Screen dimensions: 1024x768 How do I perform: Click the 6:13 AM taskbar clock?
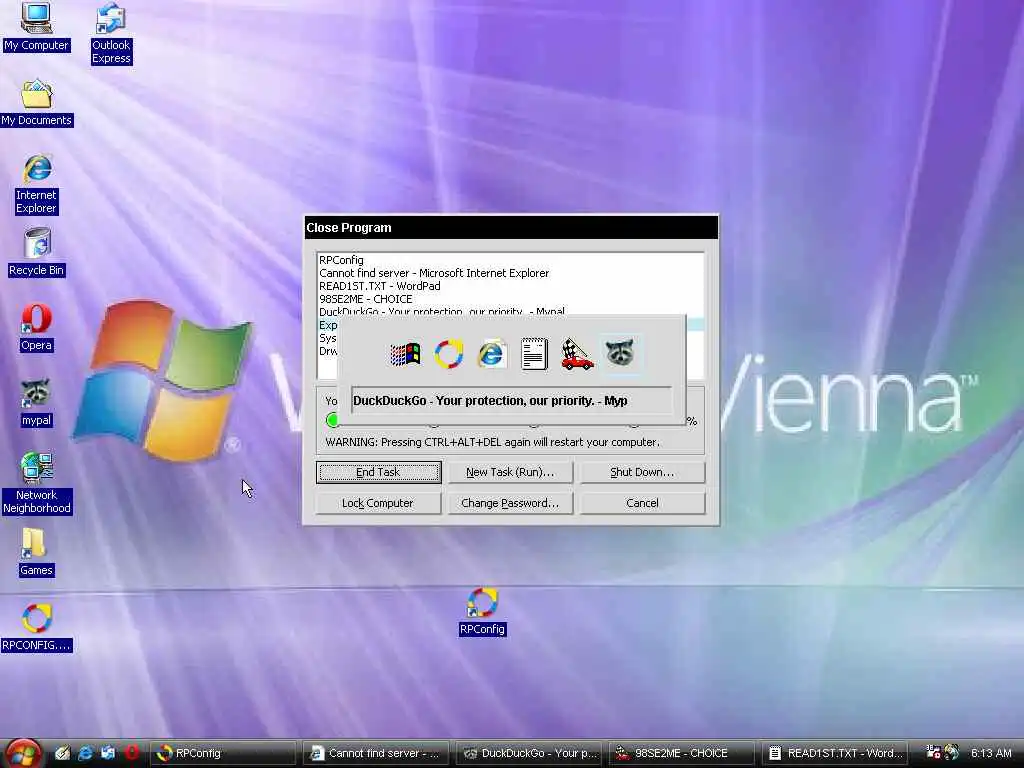click(x=991, y=753)
